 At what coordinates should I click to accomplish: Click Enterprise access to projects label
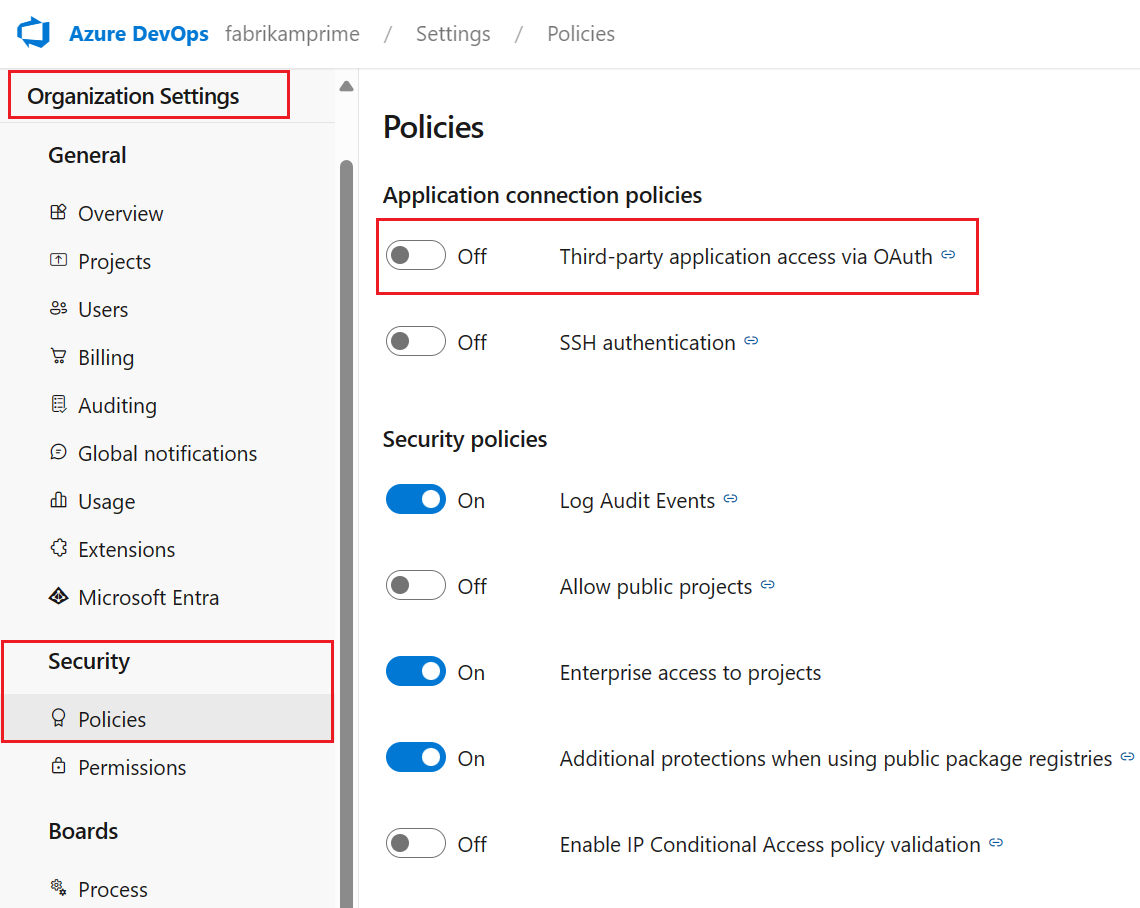point(690,672)
